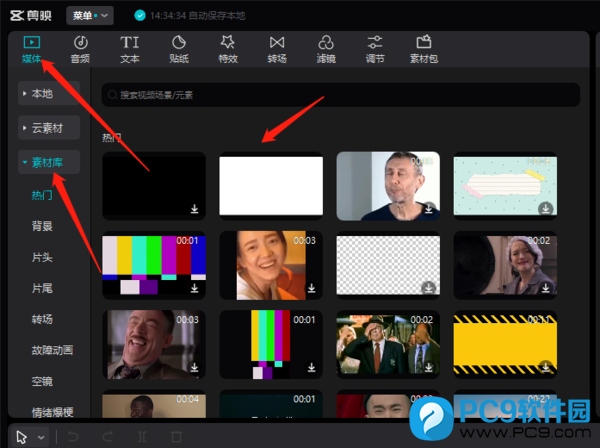The width and height of the screenshot is (600, 448).
Task: Open the pointer tool mode dropdown
Action: [x=41, y=437]
